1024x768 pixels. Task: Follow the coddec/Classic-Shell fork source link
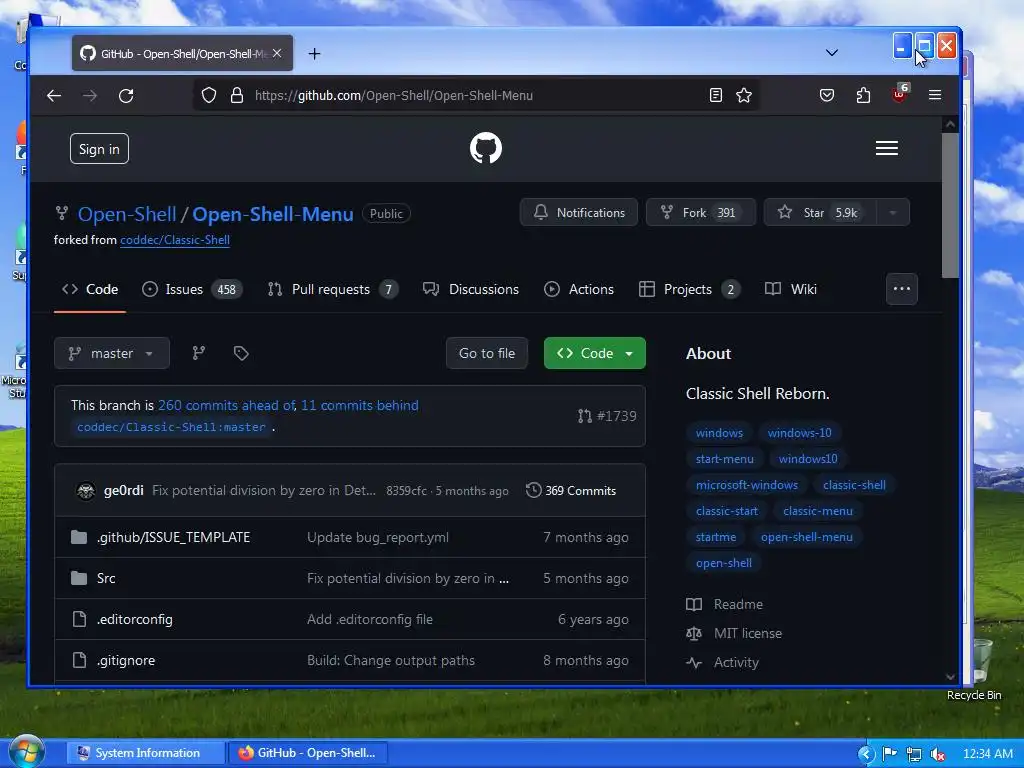coord(174,240)
